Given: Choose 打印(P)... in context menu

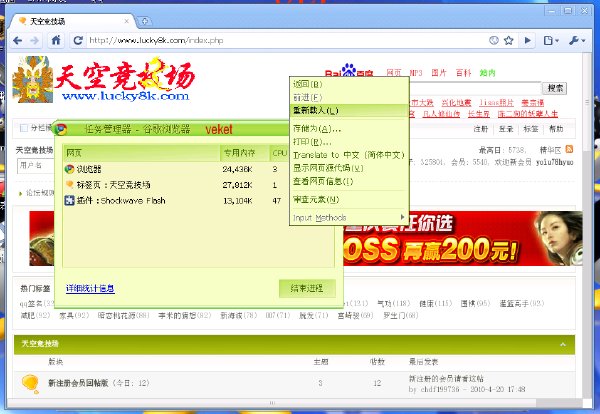Looking at the screenshot, I should (x=349, y=142).
